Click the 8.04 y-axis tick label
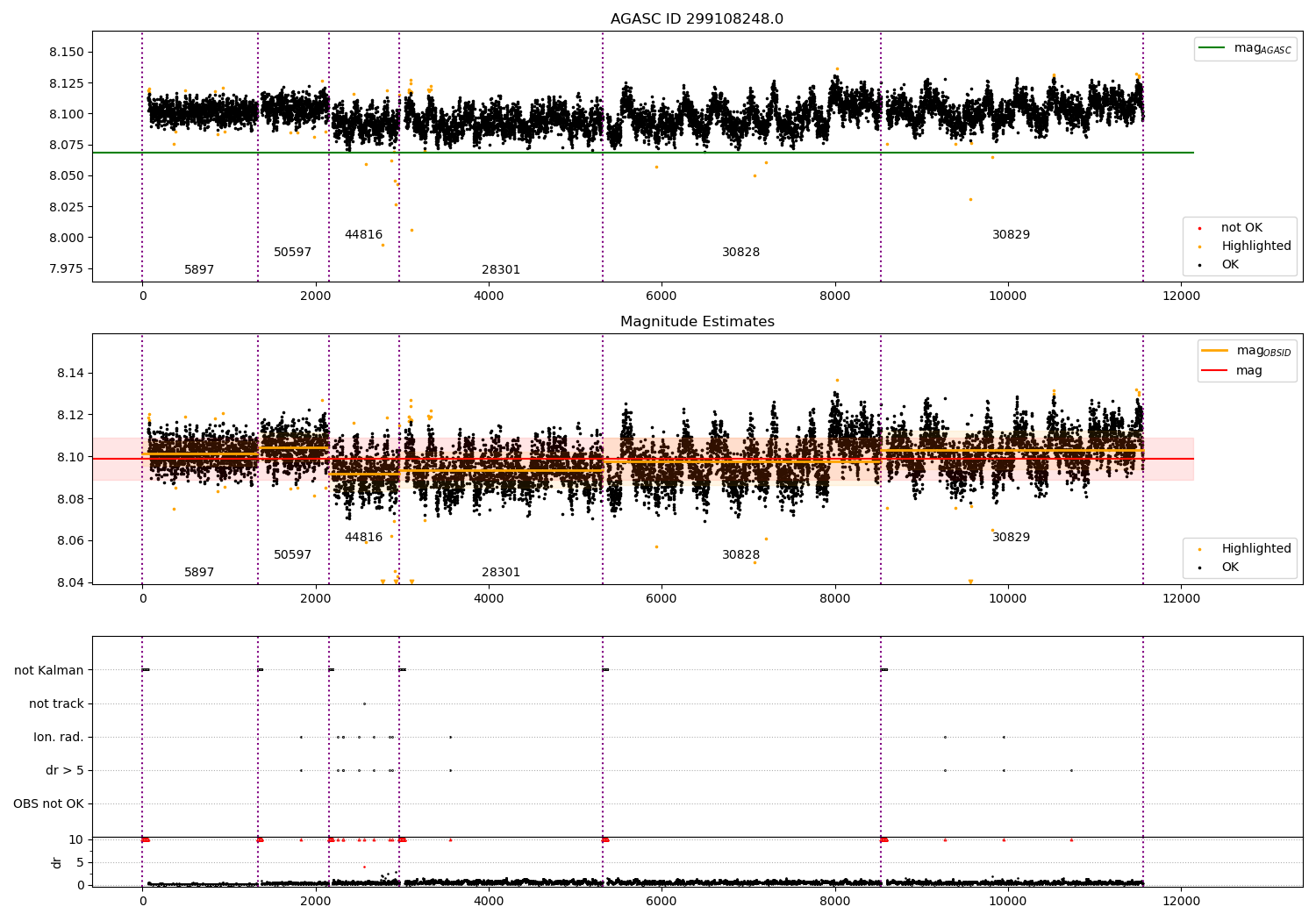The image size is (1316, 921). point(71,583)
